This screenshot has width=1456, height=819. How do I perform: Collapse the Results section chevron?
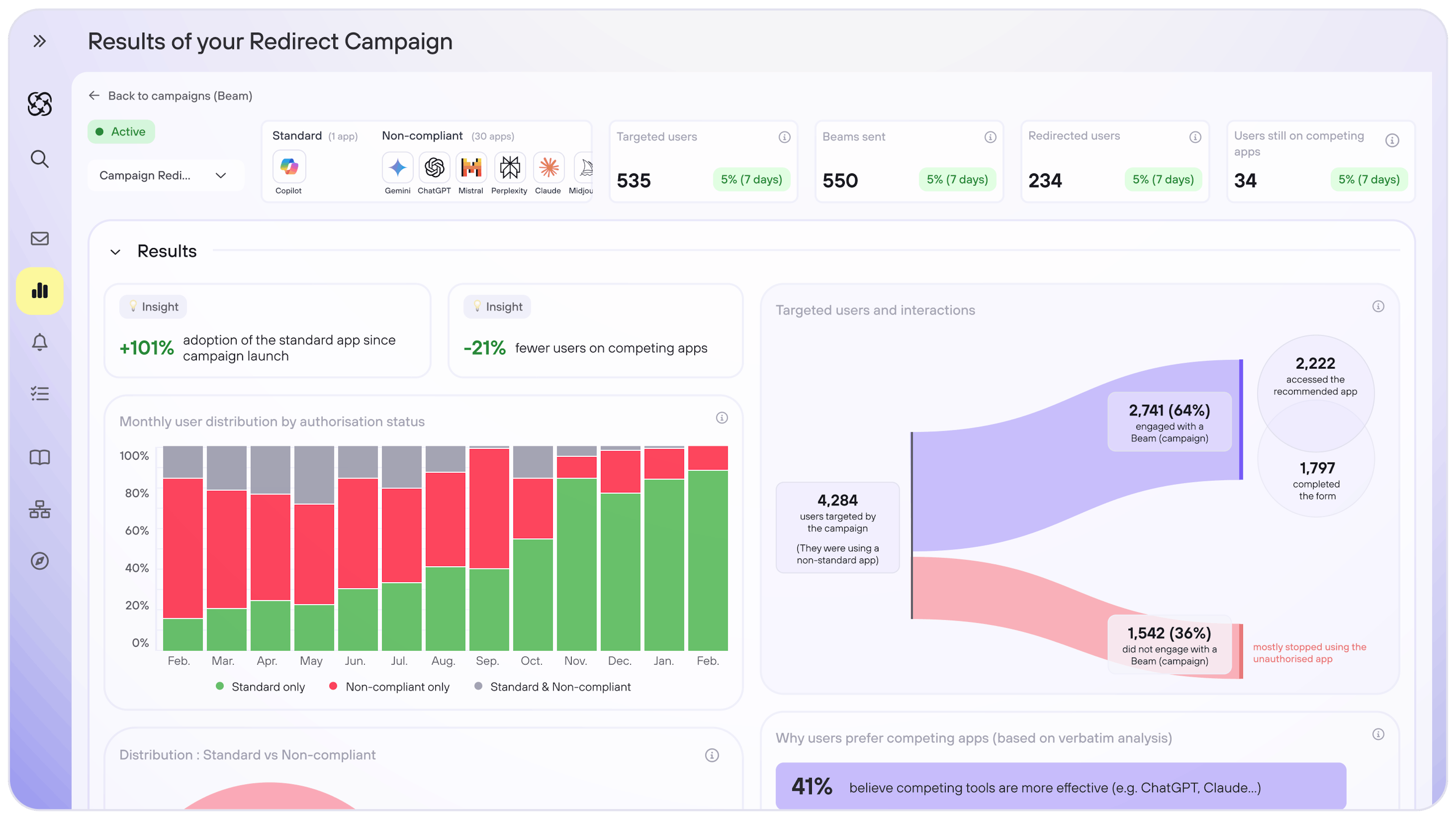point(115,252)
